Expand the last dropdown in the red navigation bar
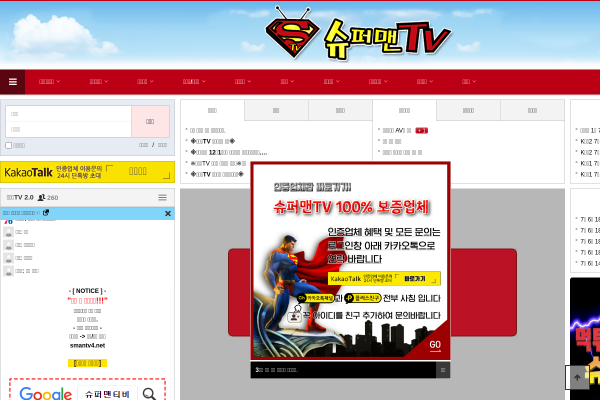 (469, 82)
